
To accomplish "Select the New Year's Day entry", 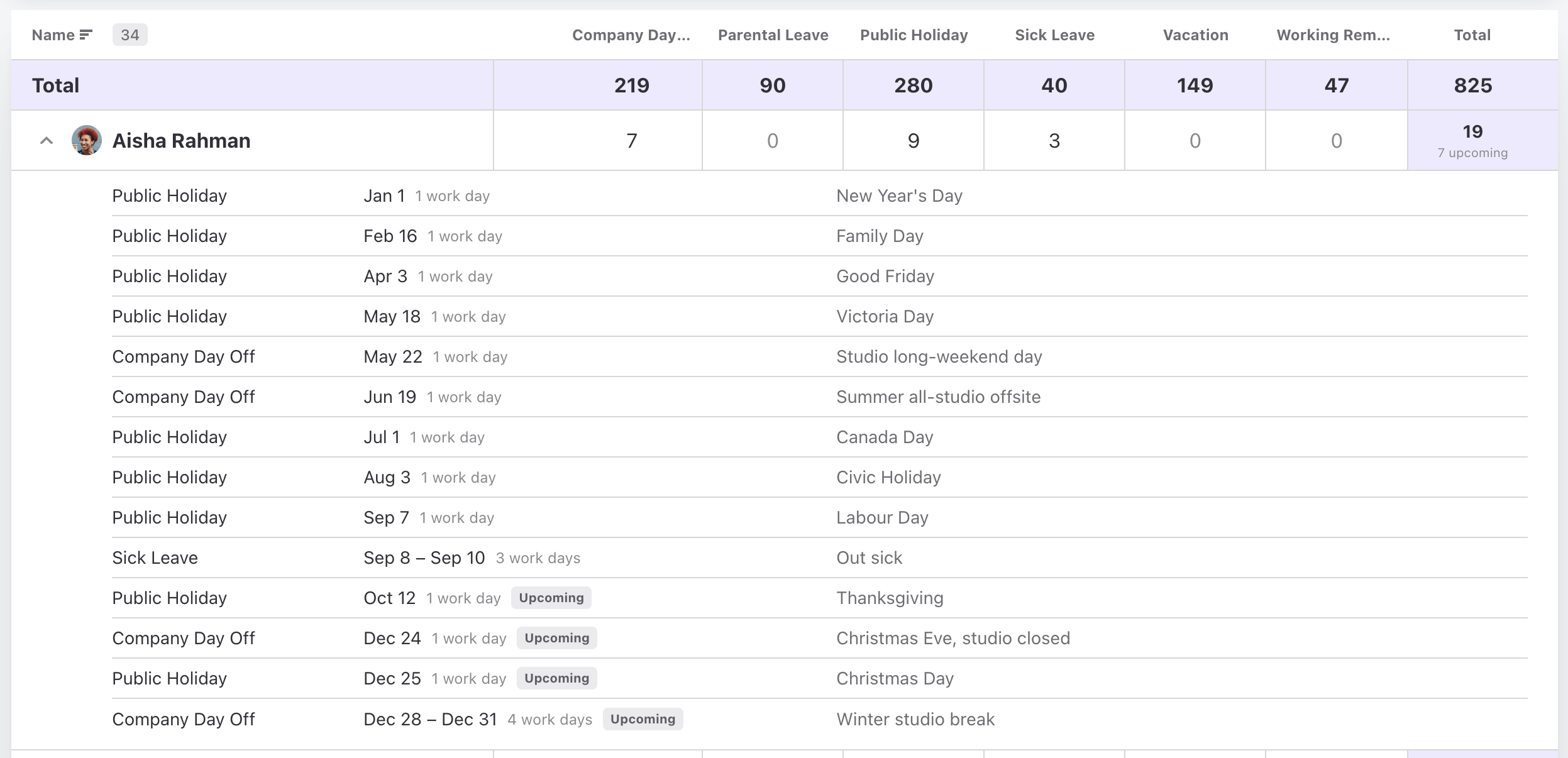I will (x=820, y=195).
